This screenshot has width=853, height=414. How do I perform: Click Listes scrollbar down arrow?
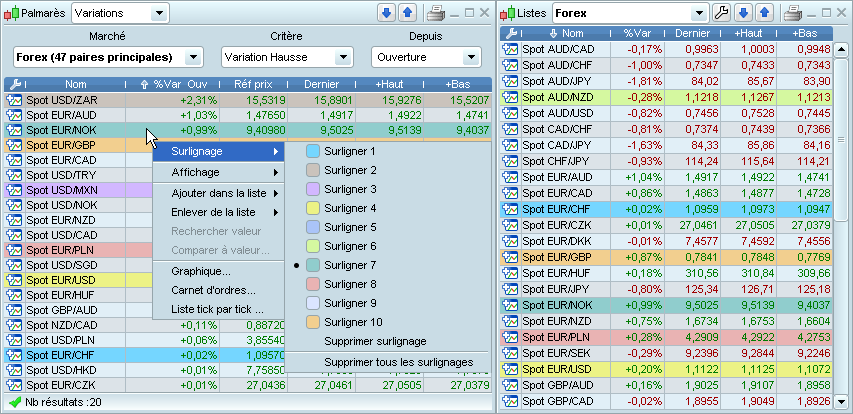pyautogui.click(x=841, y=403)
